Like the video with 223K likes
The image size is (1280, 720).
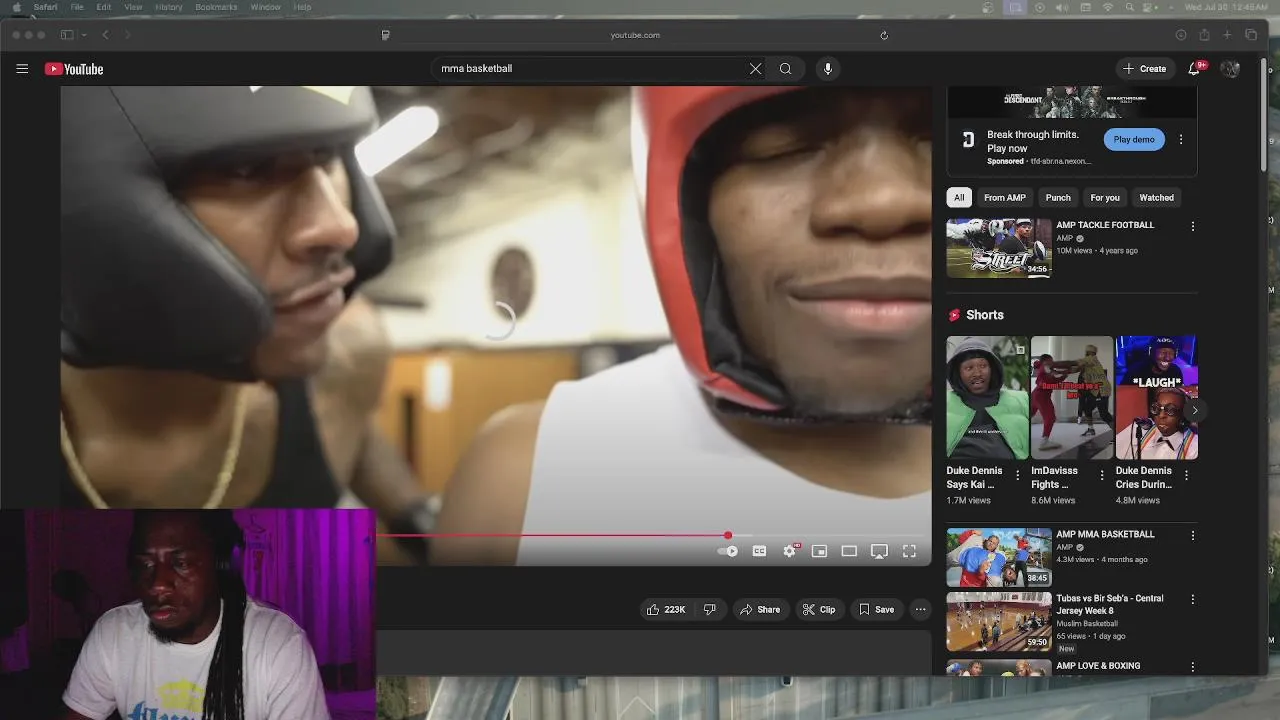tap(666, 610)
